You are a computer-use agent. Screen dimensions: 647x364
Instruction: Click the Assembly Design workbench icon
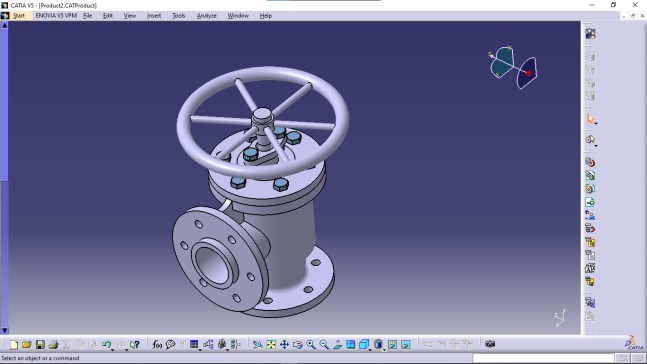590,33
